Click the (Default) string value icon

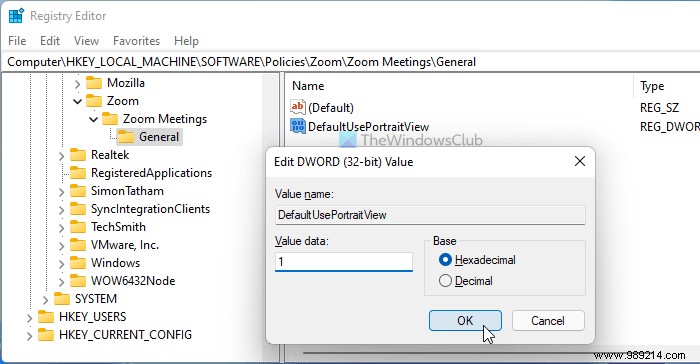point(297,107)
